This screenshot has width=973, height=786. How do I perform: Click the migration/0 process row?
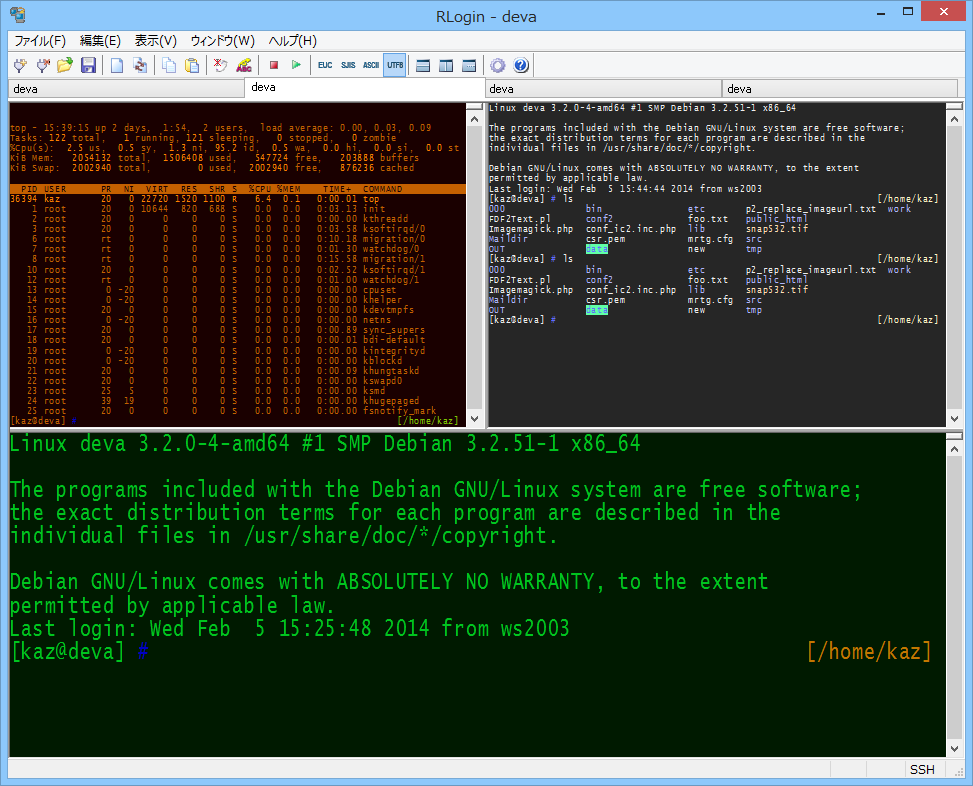(x=238, y=239)
